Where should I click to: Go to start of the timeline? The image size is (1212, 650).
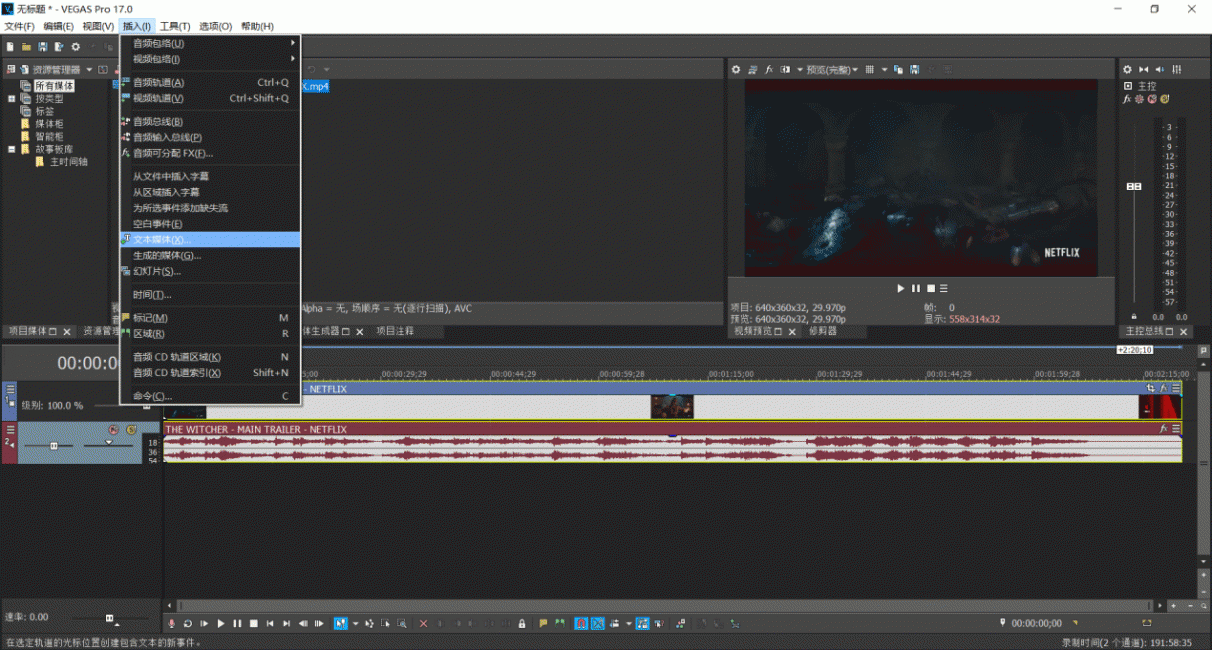pyautogui.click(x=270, y=623)
